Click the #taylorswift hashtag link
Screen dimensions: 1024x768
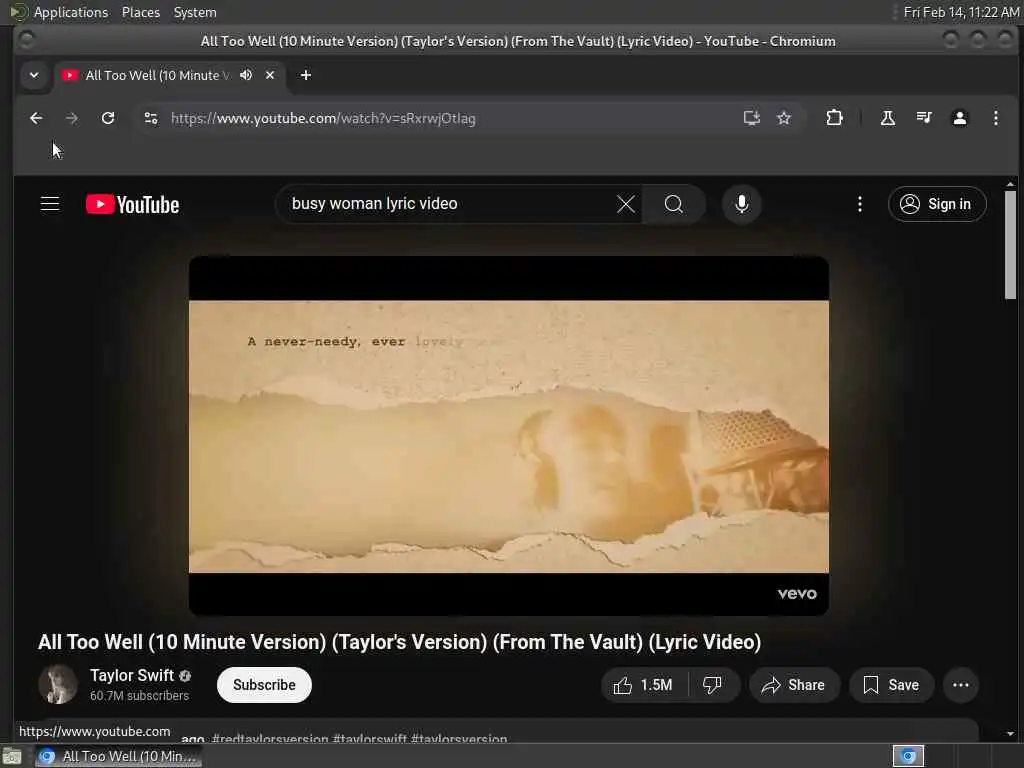click(x=369, y=739)
